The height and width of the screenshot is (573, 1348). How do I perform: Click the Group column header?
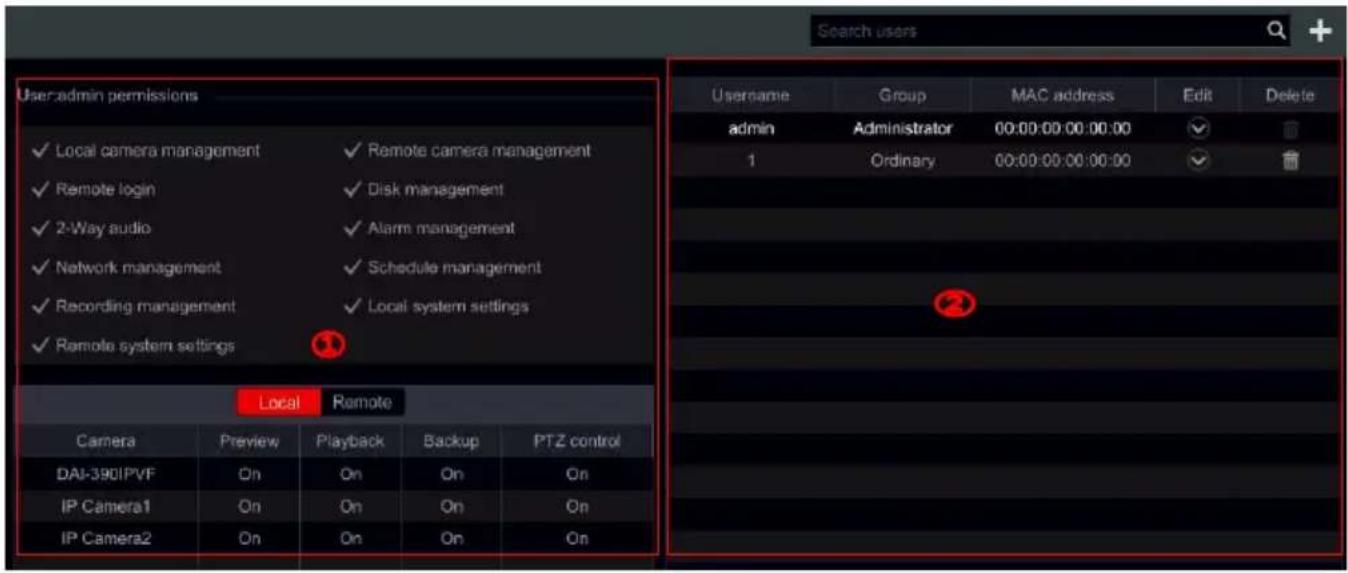(902, 95)
